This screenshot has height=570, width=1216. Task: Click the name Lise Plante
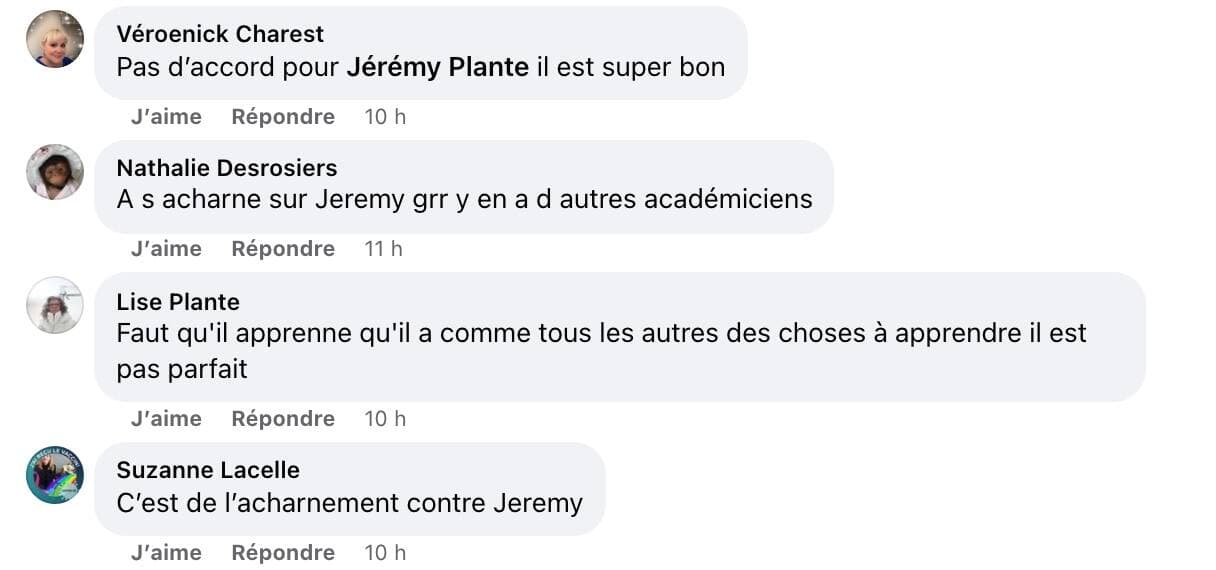pyautogui.click(x=178, y=302)
